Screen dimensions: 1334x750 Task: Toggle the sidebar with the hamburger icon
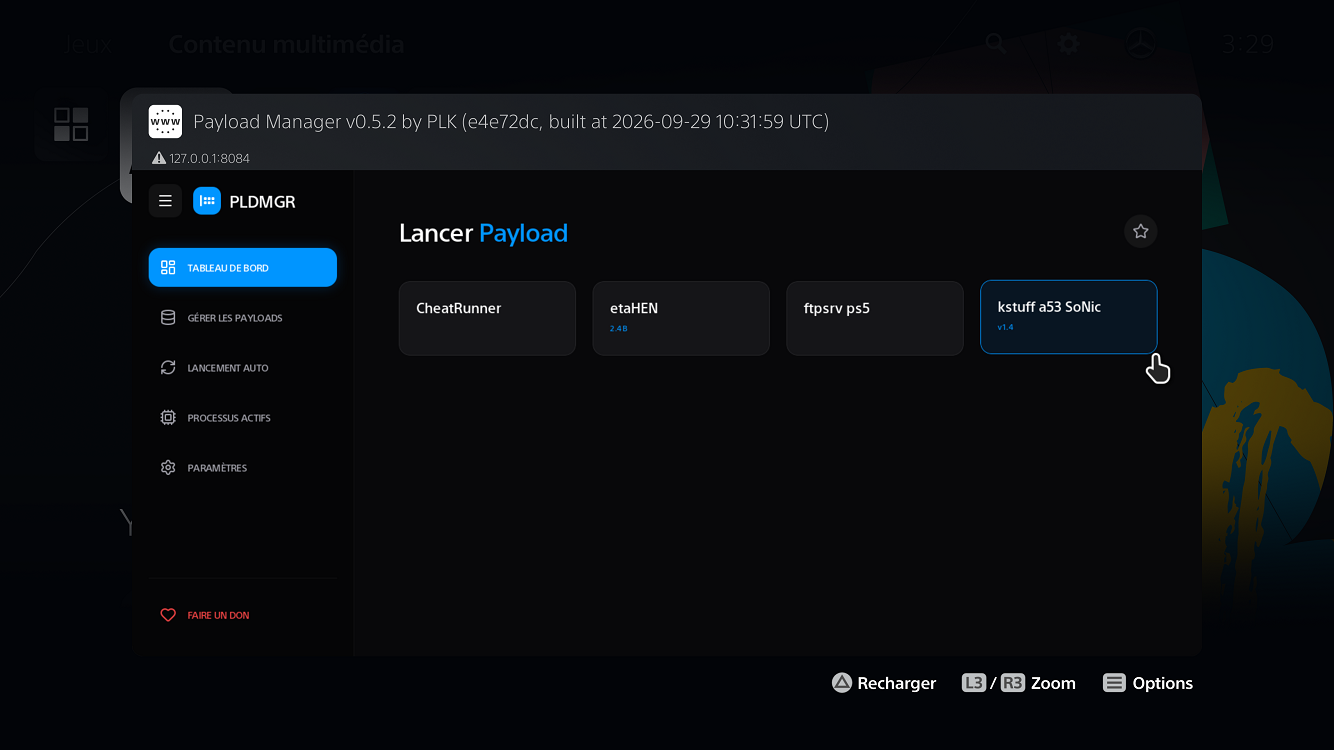[x=166, y=201]
